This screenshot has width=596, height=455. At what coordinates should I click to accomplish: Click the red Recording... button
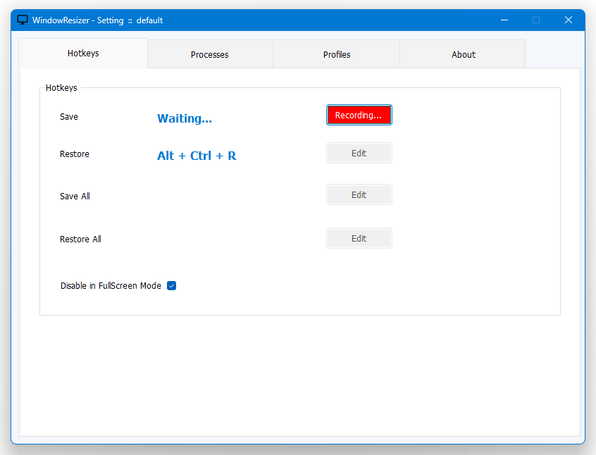pyautogui.click(x=359, y=115)
